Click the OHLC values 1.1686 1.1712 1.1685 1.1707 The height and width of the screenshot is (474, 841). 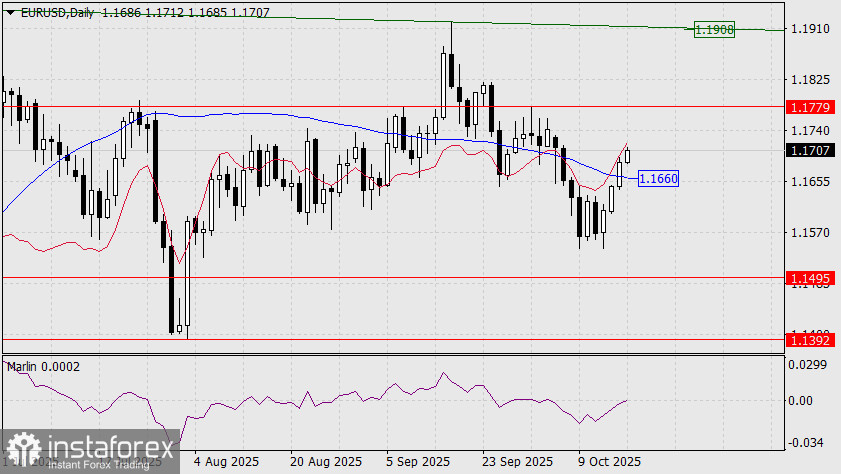[186, 12]
